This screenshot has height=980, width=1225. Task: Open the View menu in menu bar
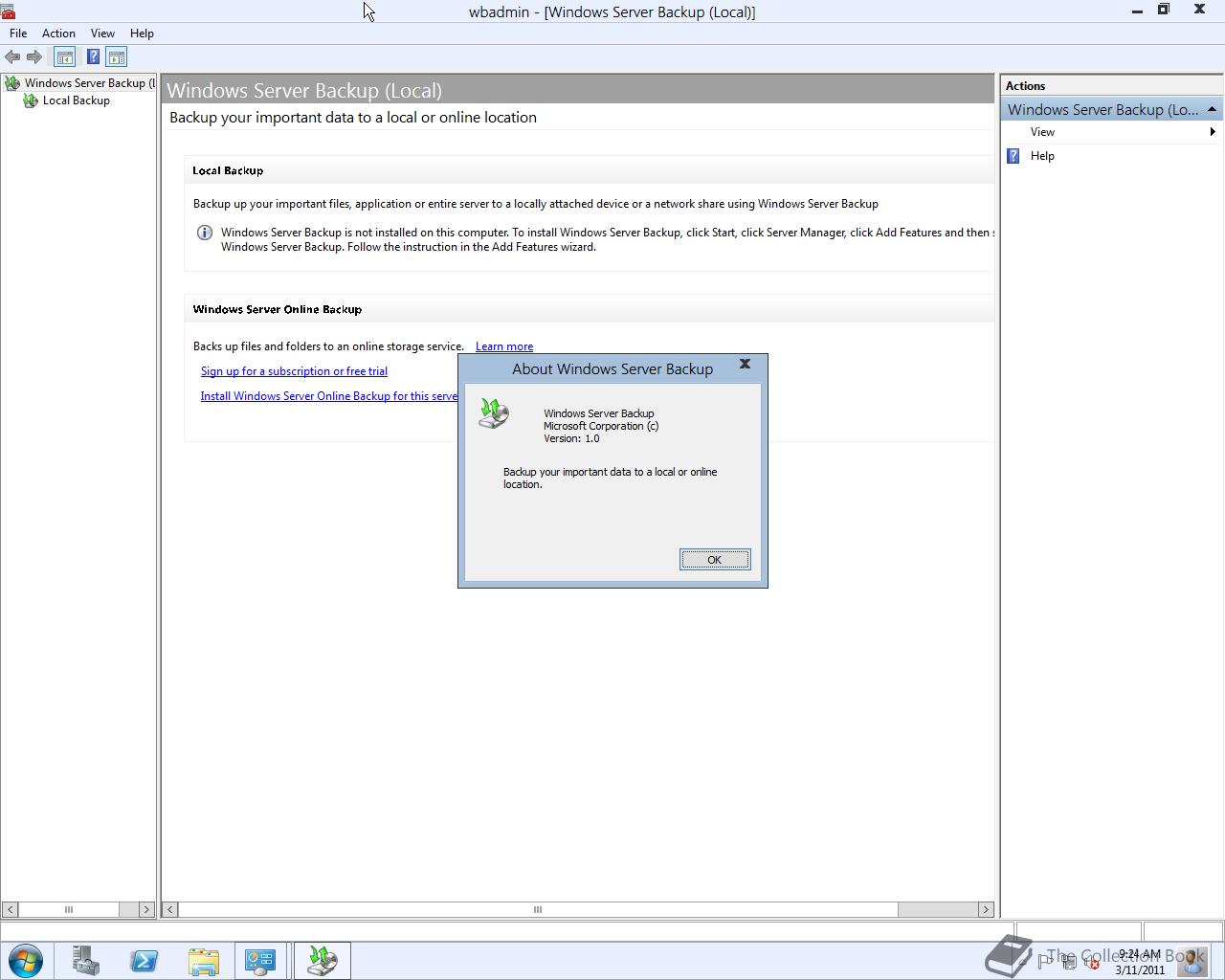tap(102, 33)
